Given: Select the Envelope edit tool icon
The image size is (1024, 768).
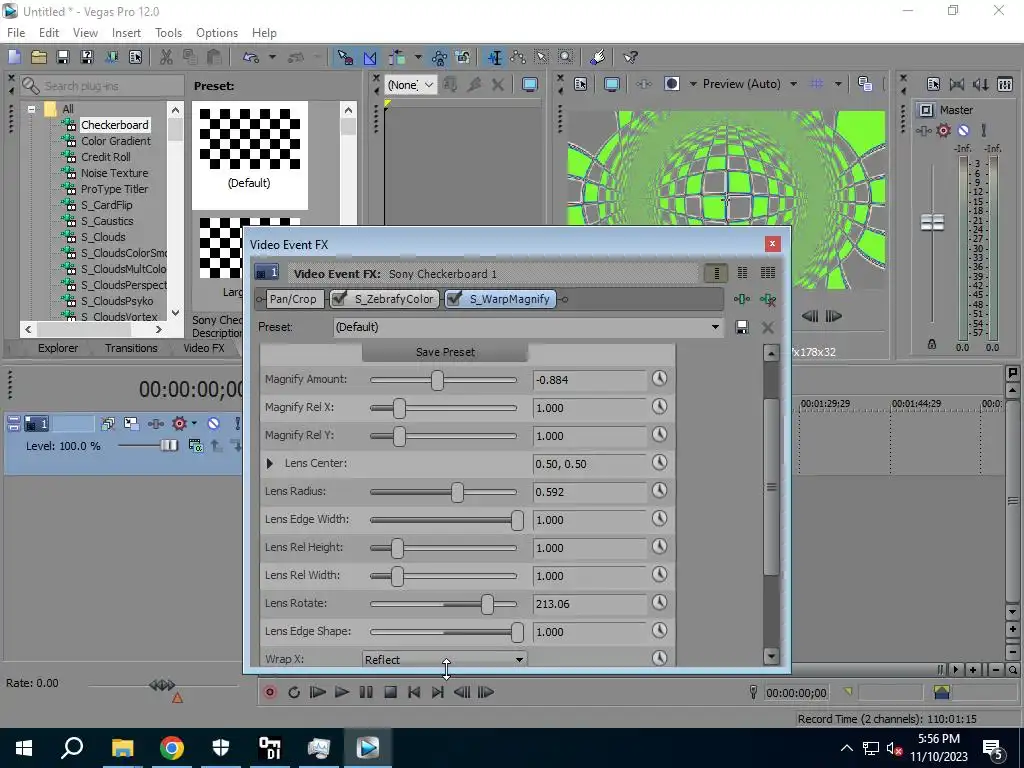Looking at the screenshot, I should [x=370, y=57].
